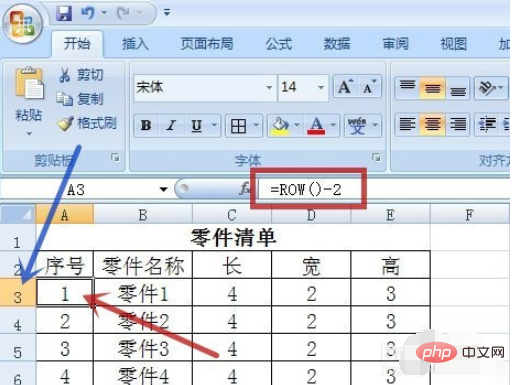Click the Select All corner button

[18, 214]
